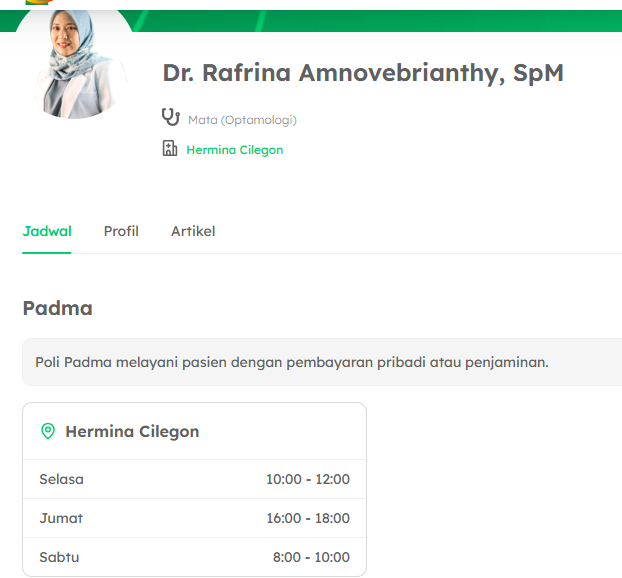Go to the Artikel tab
The image size is (622, 578).
pyautogui.click(x=193, y=231)
